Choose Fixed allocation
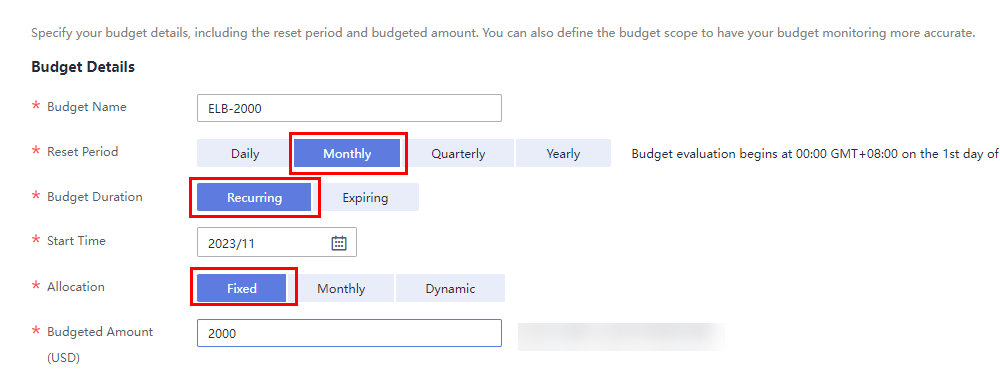Screen dimensions: 1000x387 click(242, 288)
